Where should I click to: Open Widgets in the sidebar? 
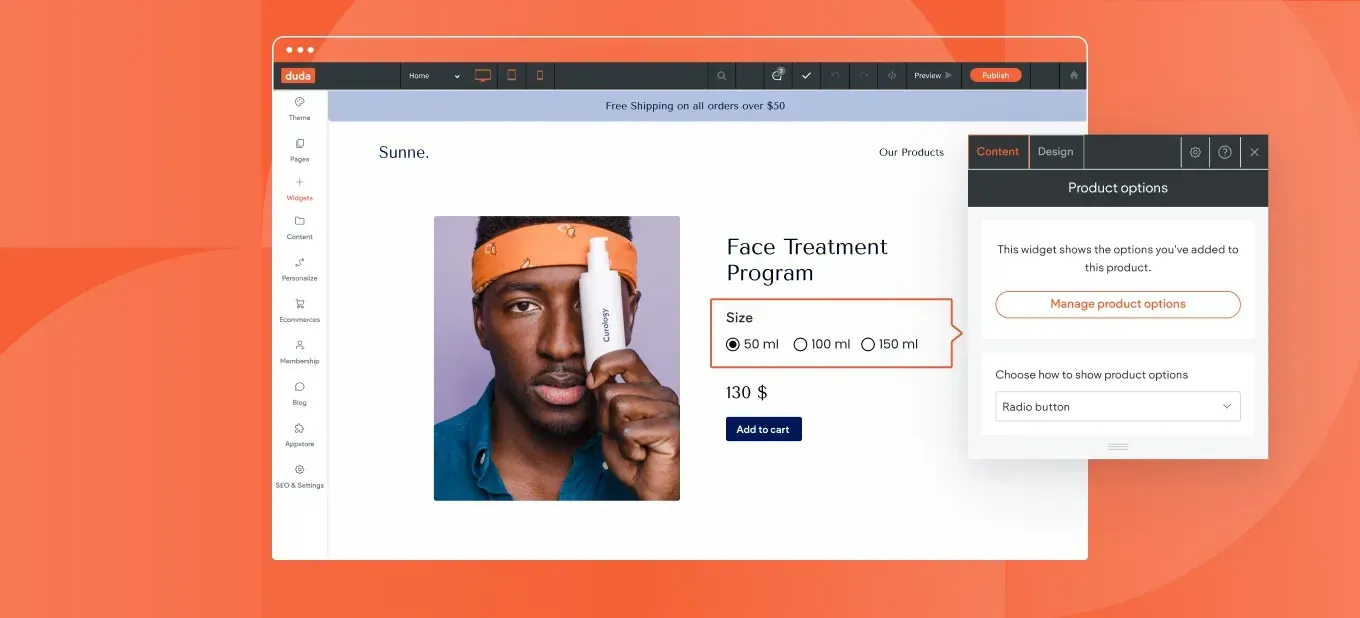coord(300,189)
